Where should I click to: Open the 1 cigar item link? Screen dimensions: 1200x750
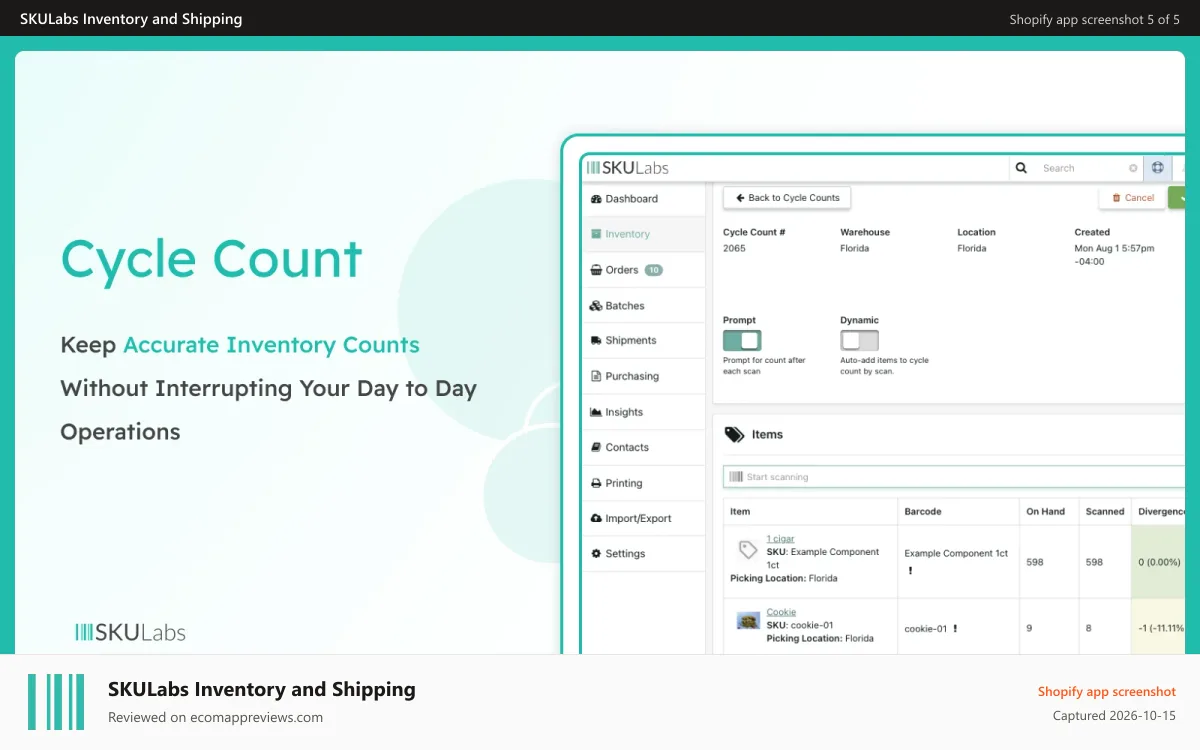(x=781, y=539)
